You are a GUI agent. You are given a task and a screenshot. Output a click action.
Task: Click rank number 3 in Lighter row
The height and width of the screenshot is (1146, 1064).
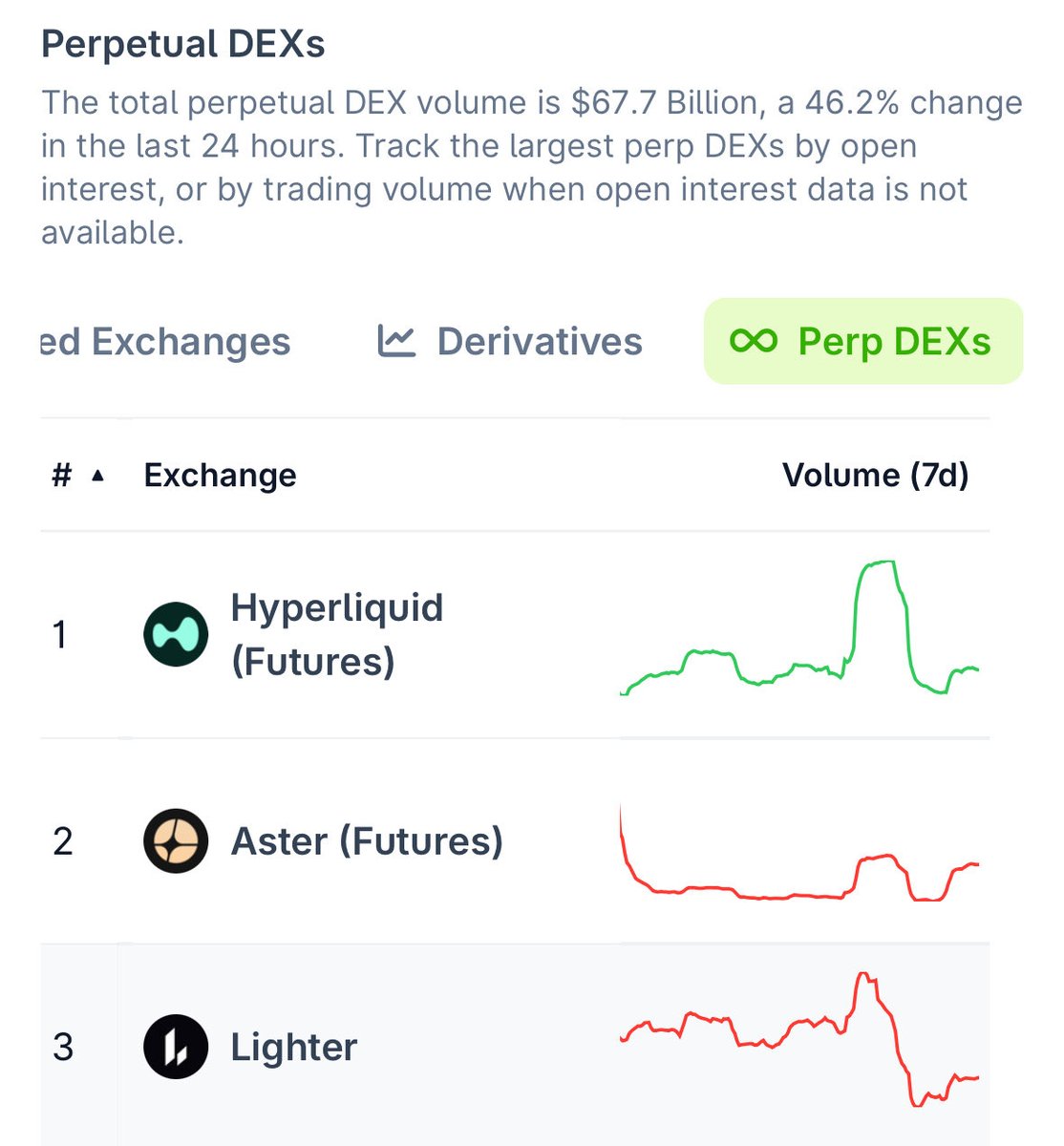(x=63, y=1048)
